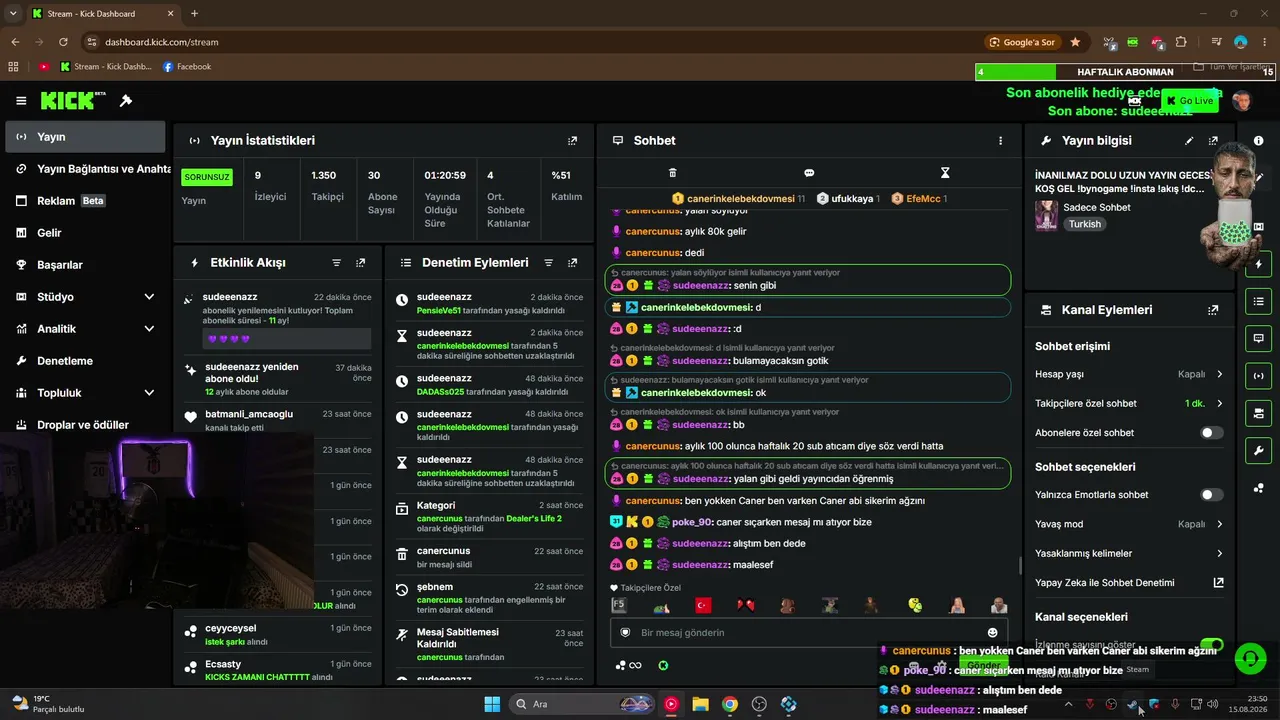1280x720 pixels.
Task: Click the moderator sword icon beside logo
Action: tap(126, 101)
